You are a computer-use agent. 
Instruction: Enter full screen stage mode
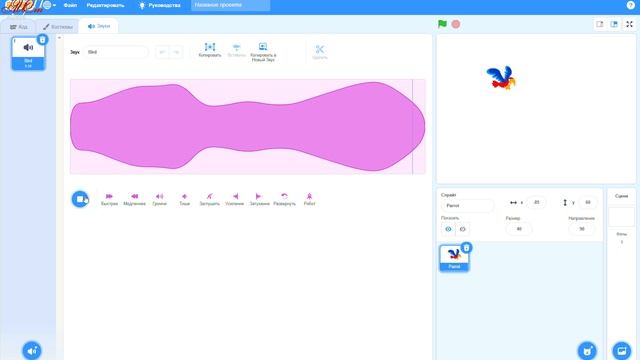tap(629, 24)
